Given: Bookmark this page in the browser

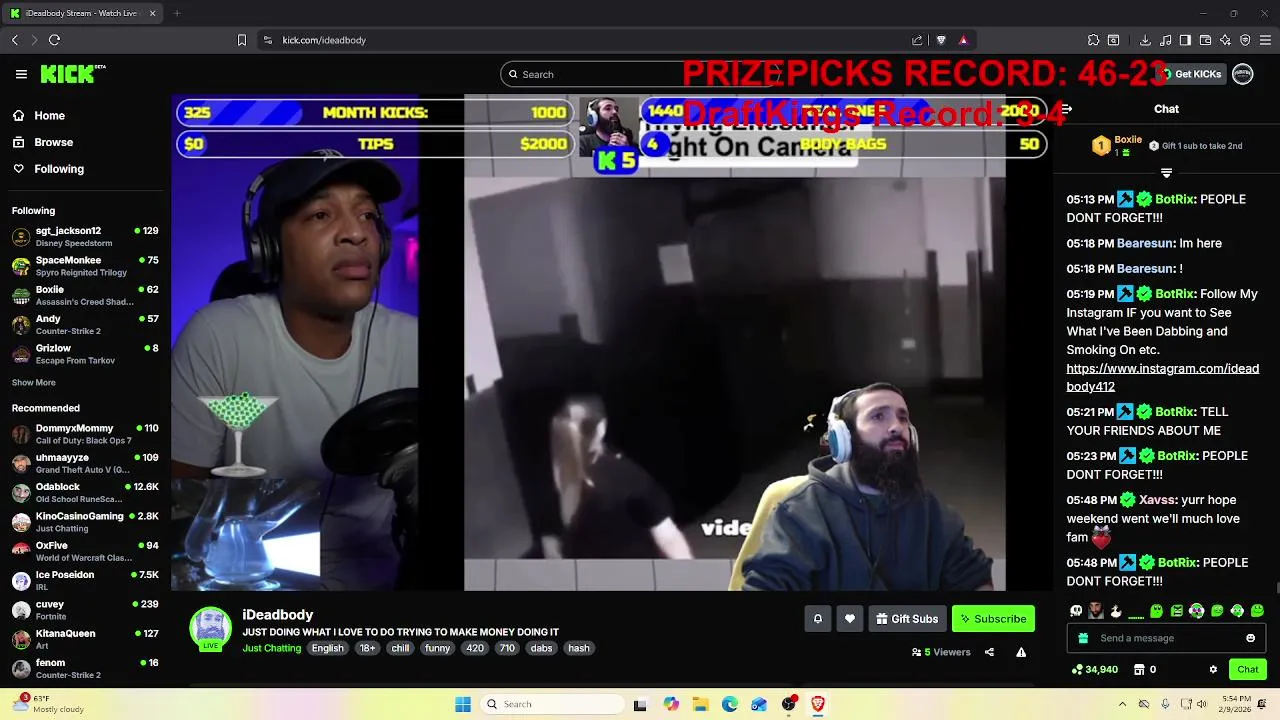Looking at the screenshot, I should coord(241,40).
